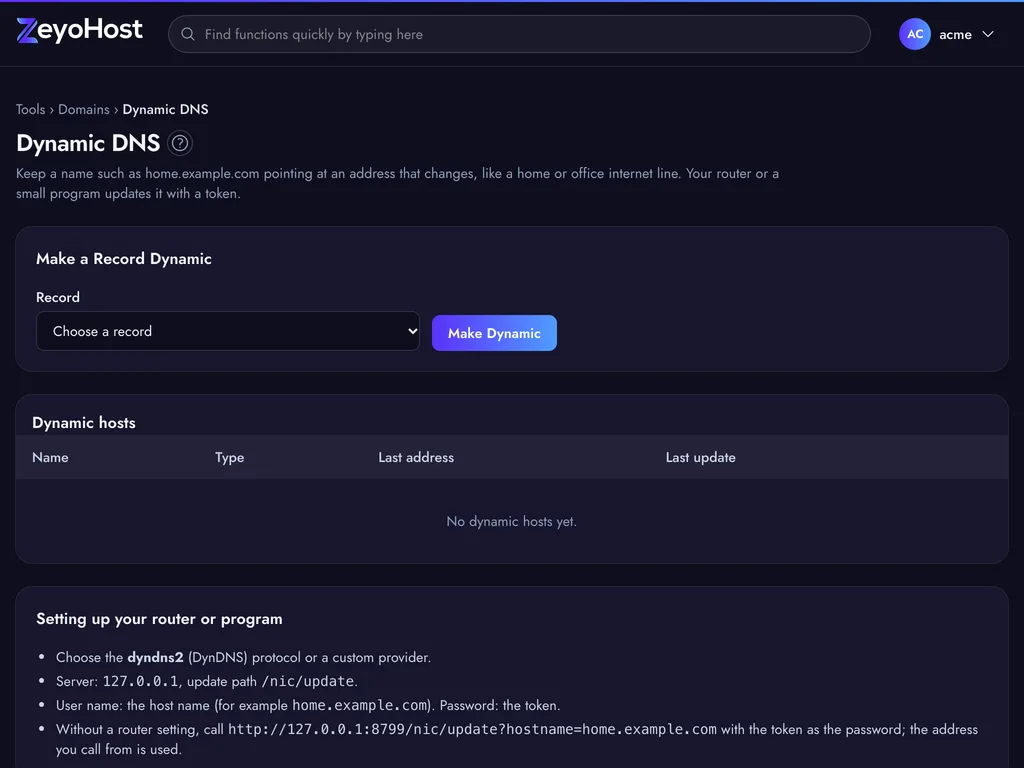Click the Make Dynamic button
Screen dimensions: 1024x768
[494, 333]
